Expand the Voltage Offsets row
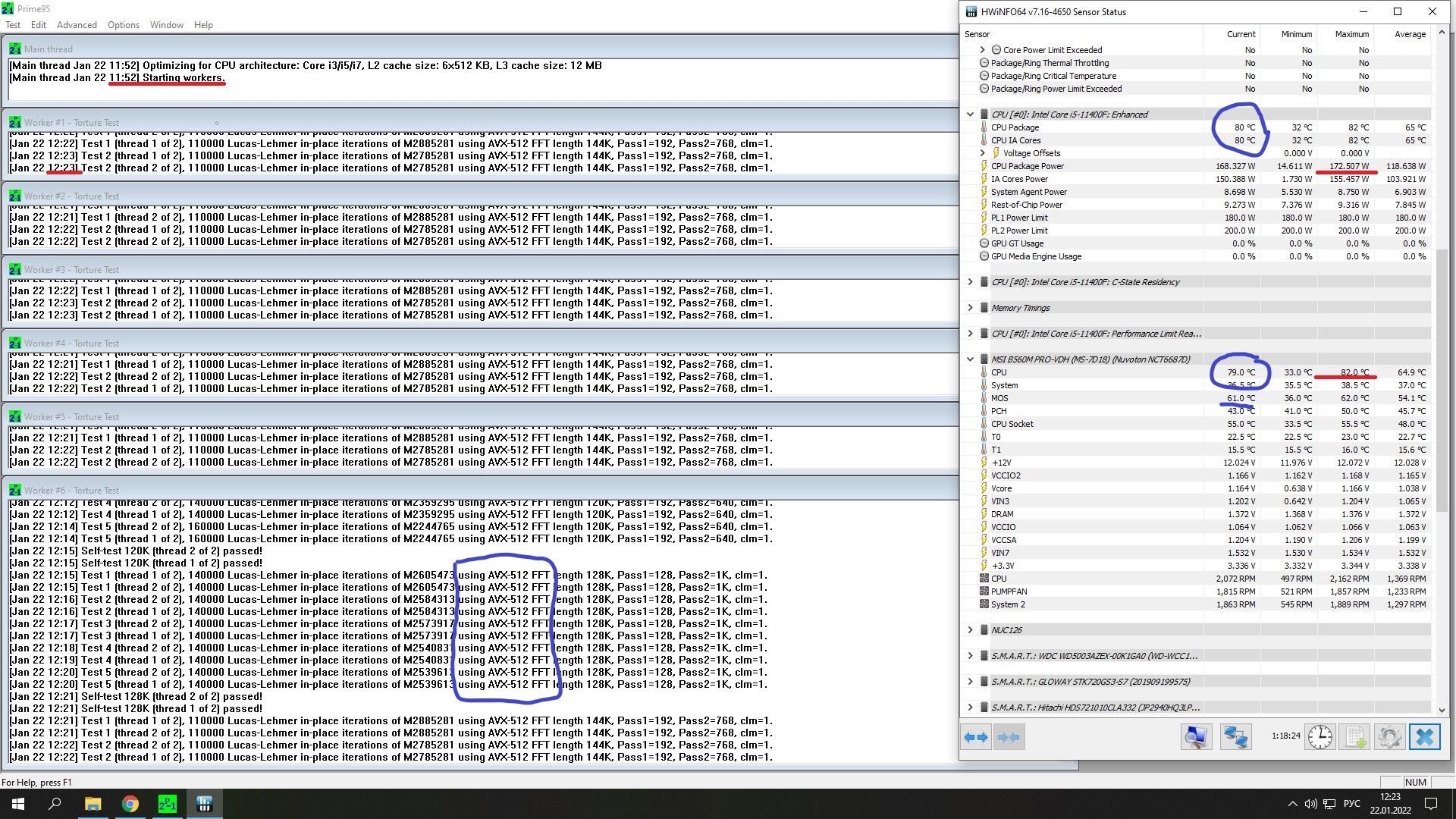1456x819 pixels. pos(983,153)
